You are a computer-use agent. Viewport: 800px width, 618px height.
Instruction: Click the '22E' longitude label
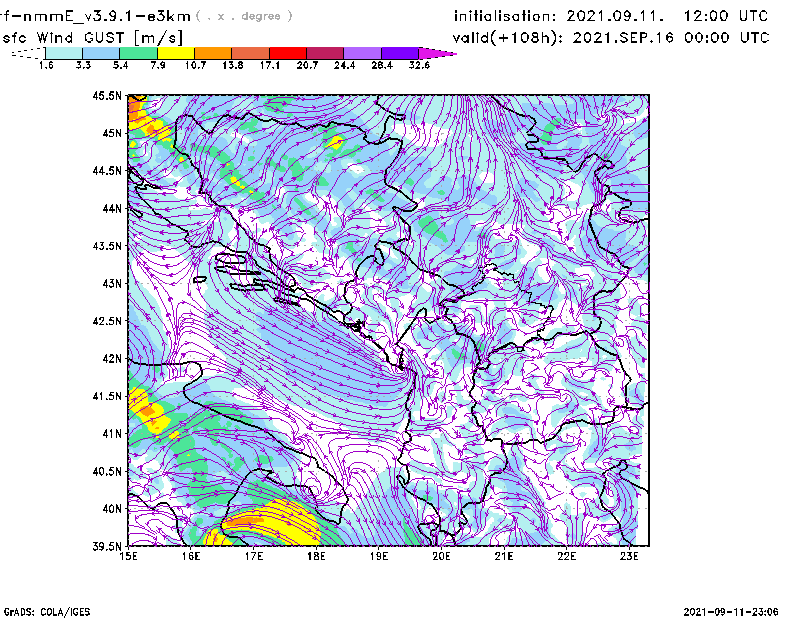coord(566,556)
